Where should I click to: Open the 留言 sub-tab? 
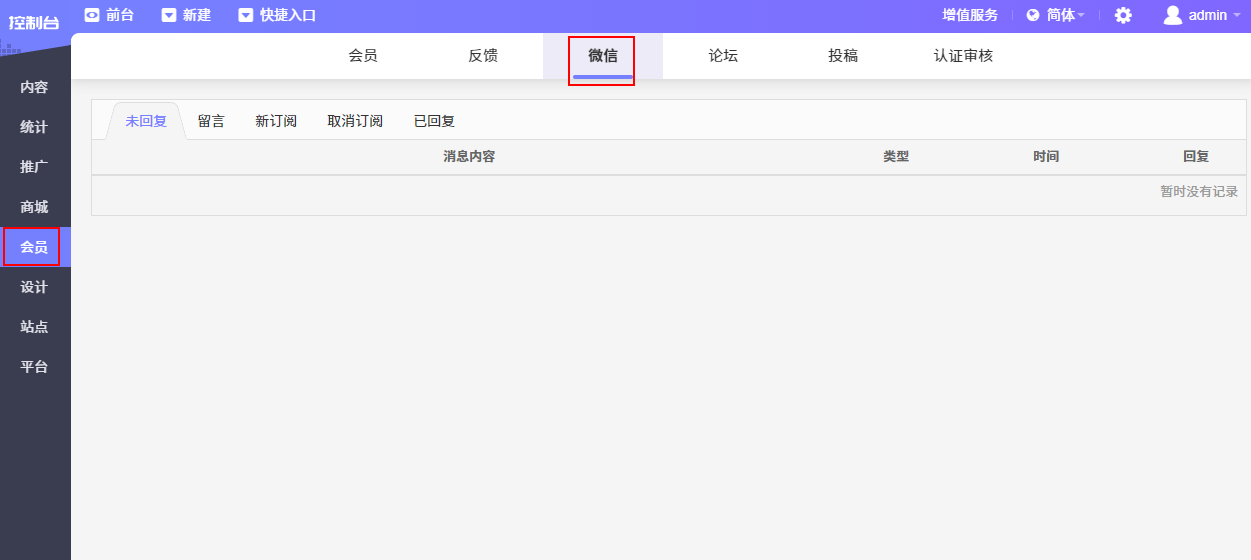coord(211,121)
